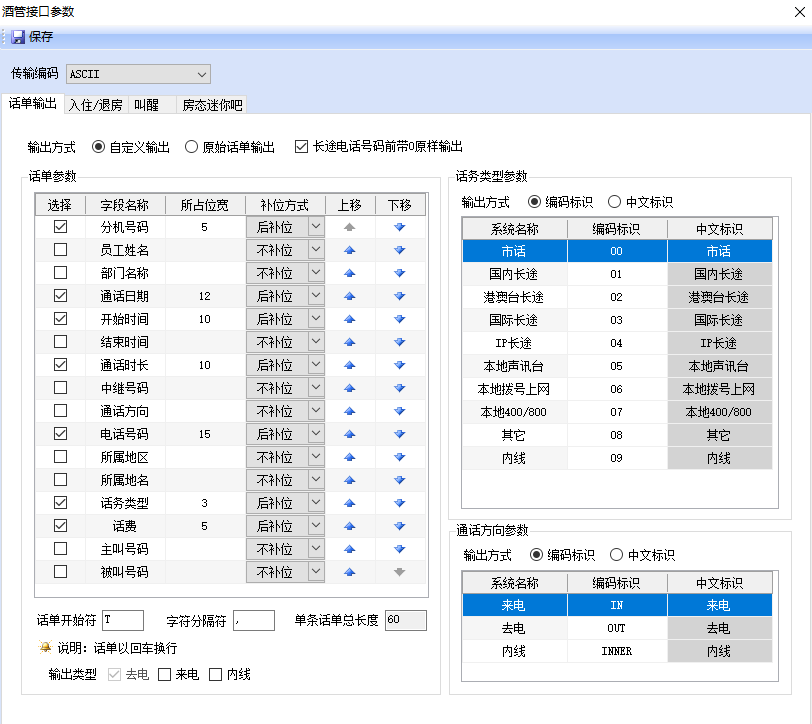Click up arrow for 通话日期 row
Image resolution: width=812 pixels, height=724 pixels.
coord(349,296)
